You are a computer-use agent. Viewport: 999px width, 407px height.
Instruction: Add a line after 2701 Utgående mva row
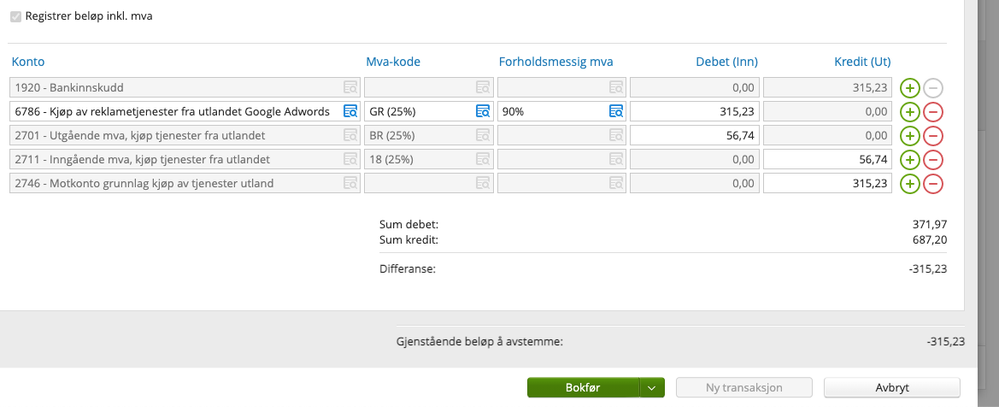910,136
